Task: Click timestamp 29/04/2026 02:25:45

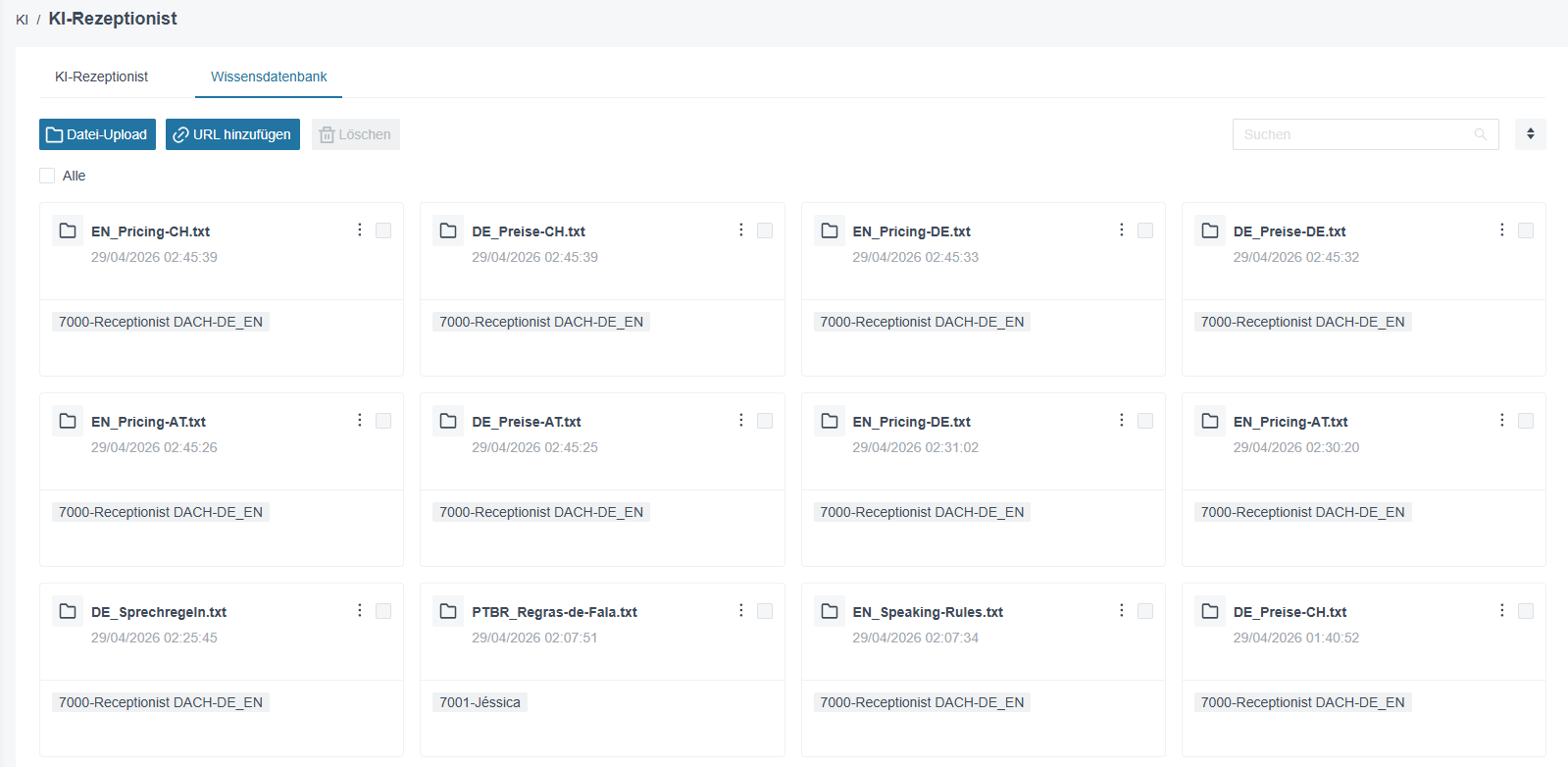Action: click(154, 638)
